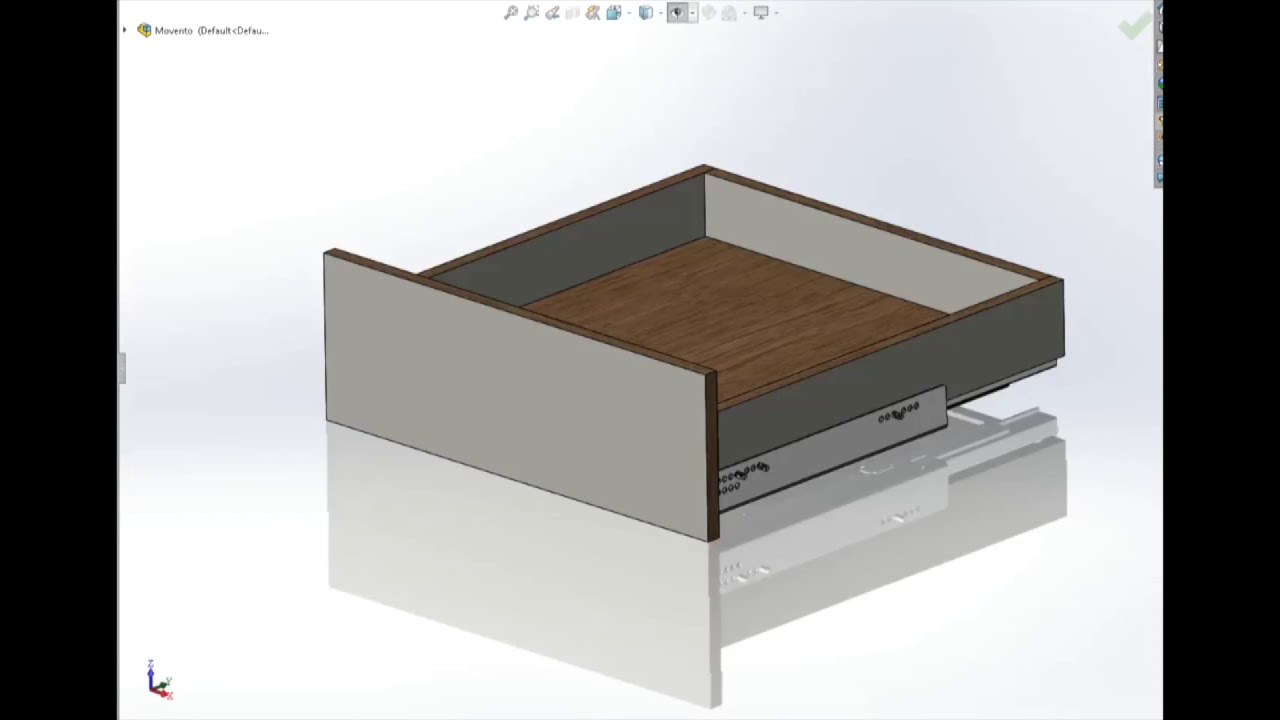This screenshot has height=720, width=1280.
Task: Click the XYZ reference triad
Action: (158, 679)
